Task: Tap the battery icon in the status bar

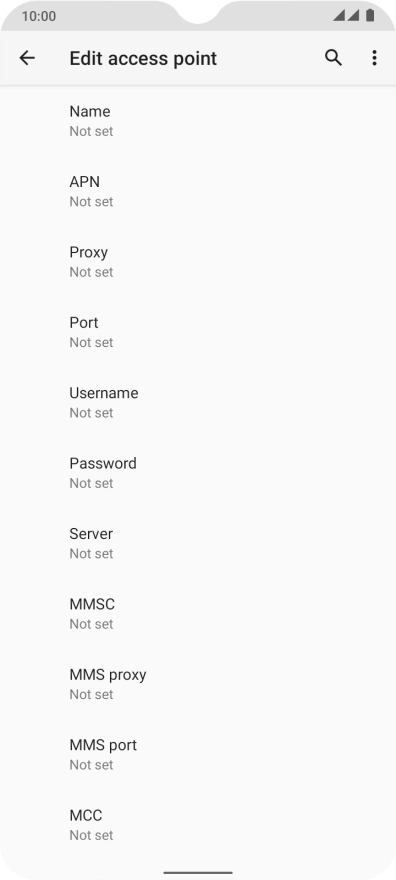Action: [370, 15]
